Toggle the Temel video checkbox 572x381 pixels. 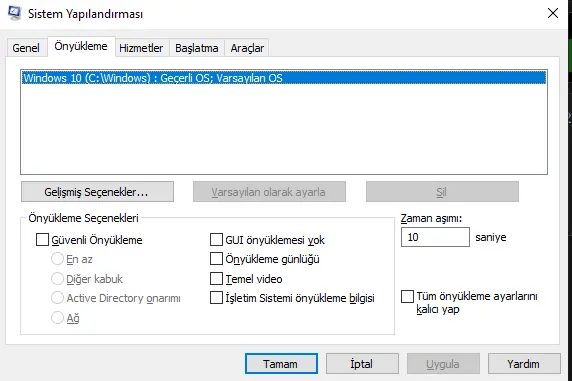click(x=216, y=279)
